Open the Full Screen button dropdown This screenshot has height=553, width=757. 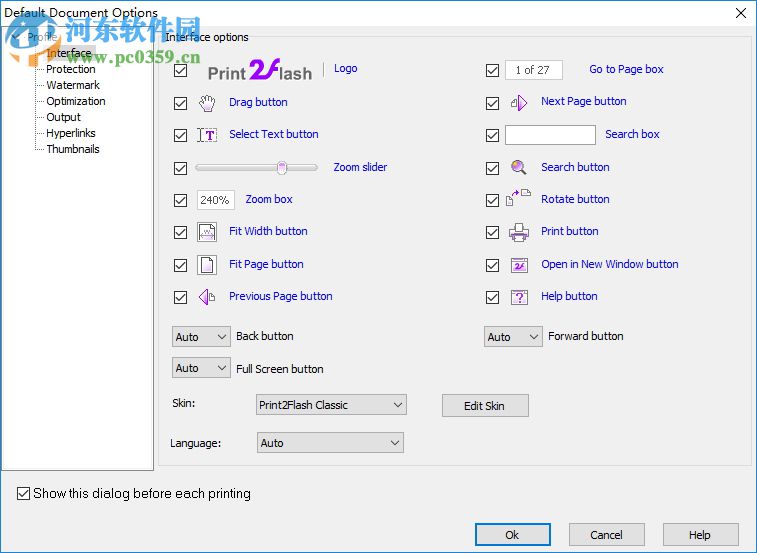201,369
